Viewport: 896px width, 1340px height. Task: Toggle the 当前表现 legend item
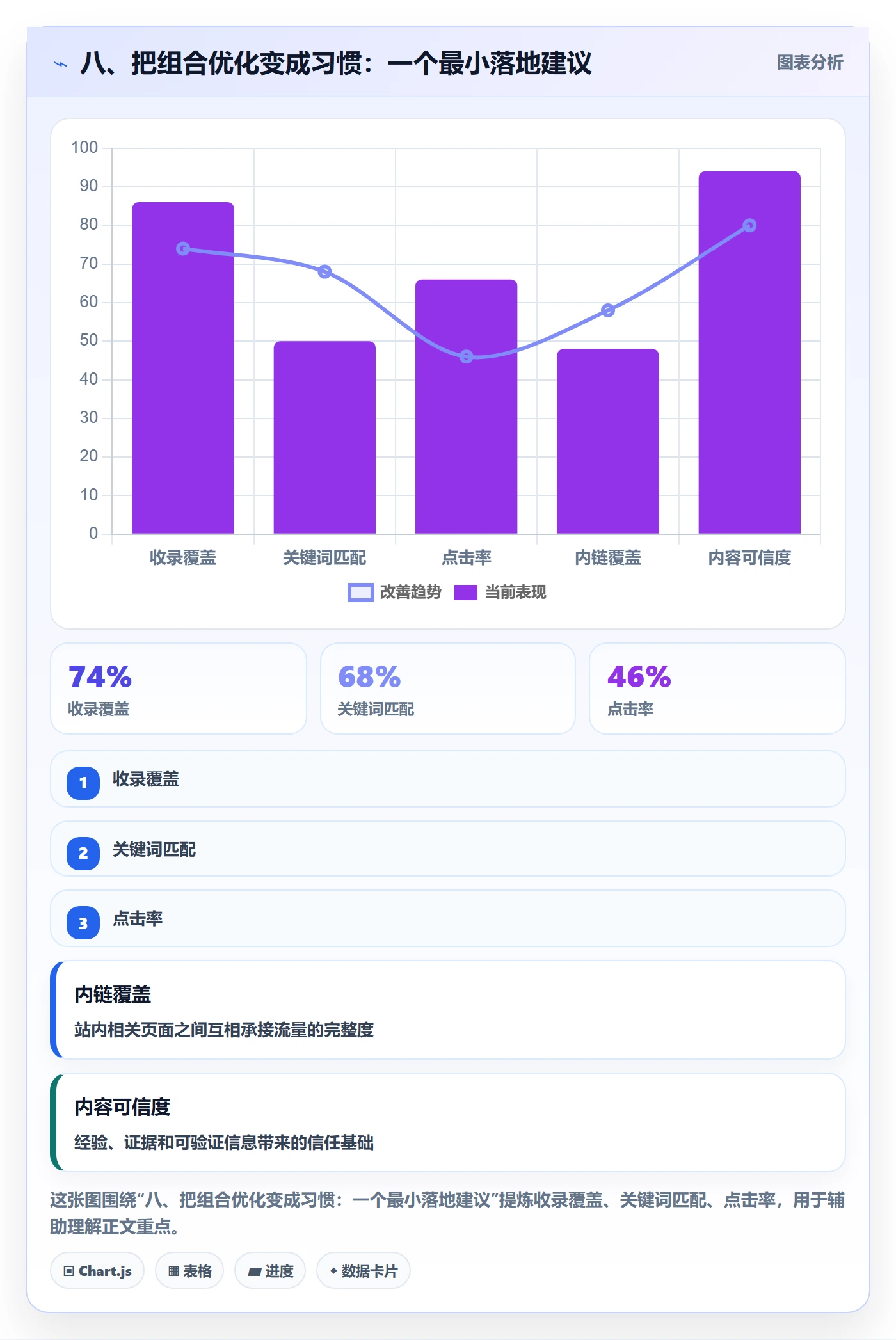pyautogui.click(x=500, y=593)
